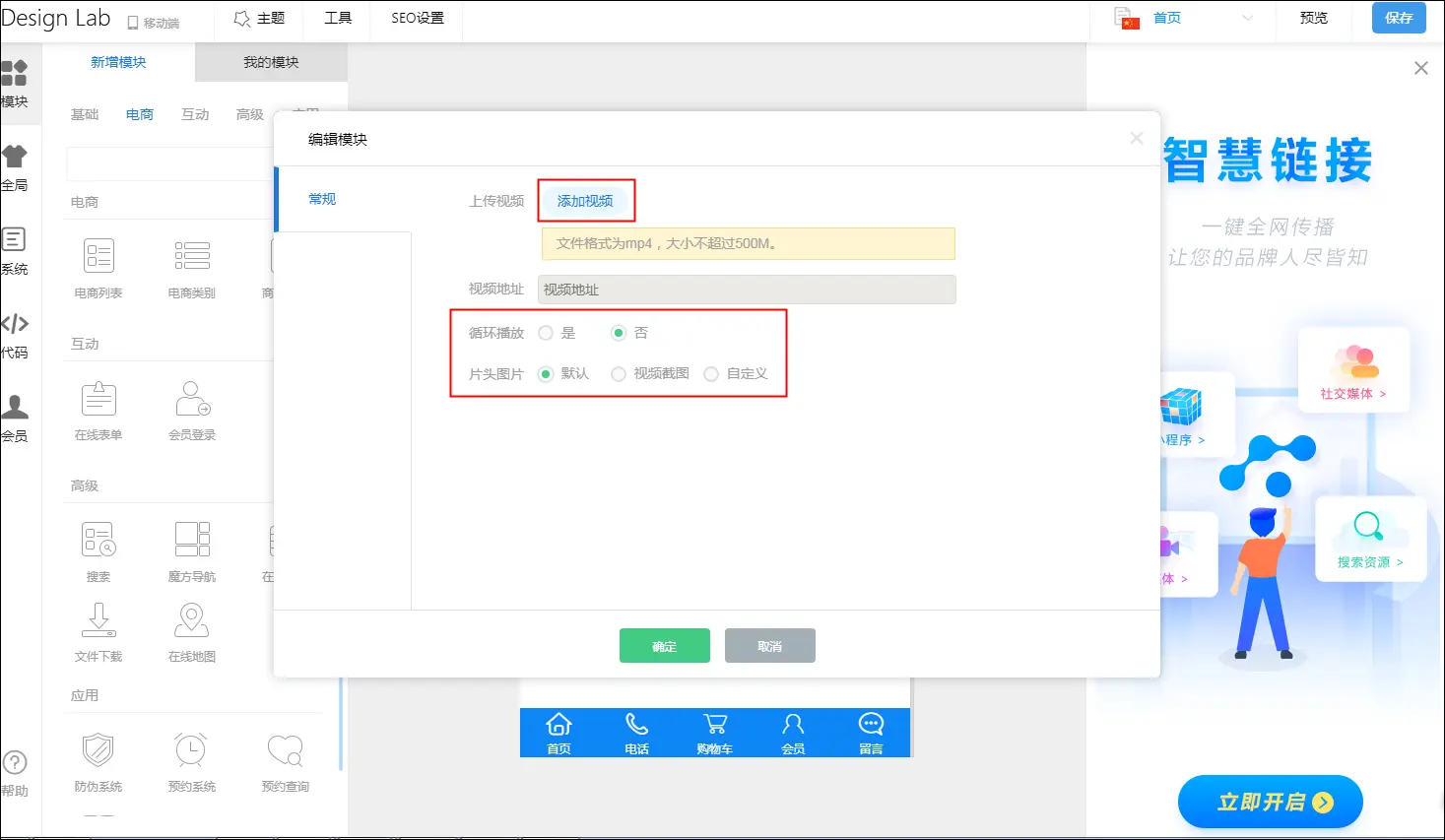Expand the 首页 page dropdown
This screenshot has width=1445, height=840.
pyautogui.click(x=1247, y=18)
